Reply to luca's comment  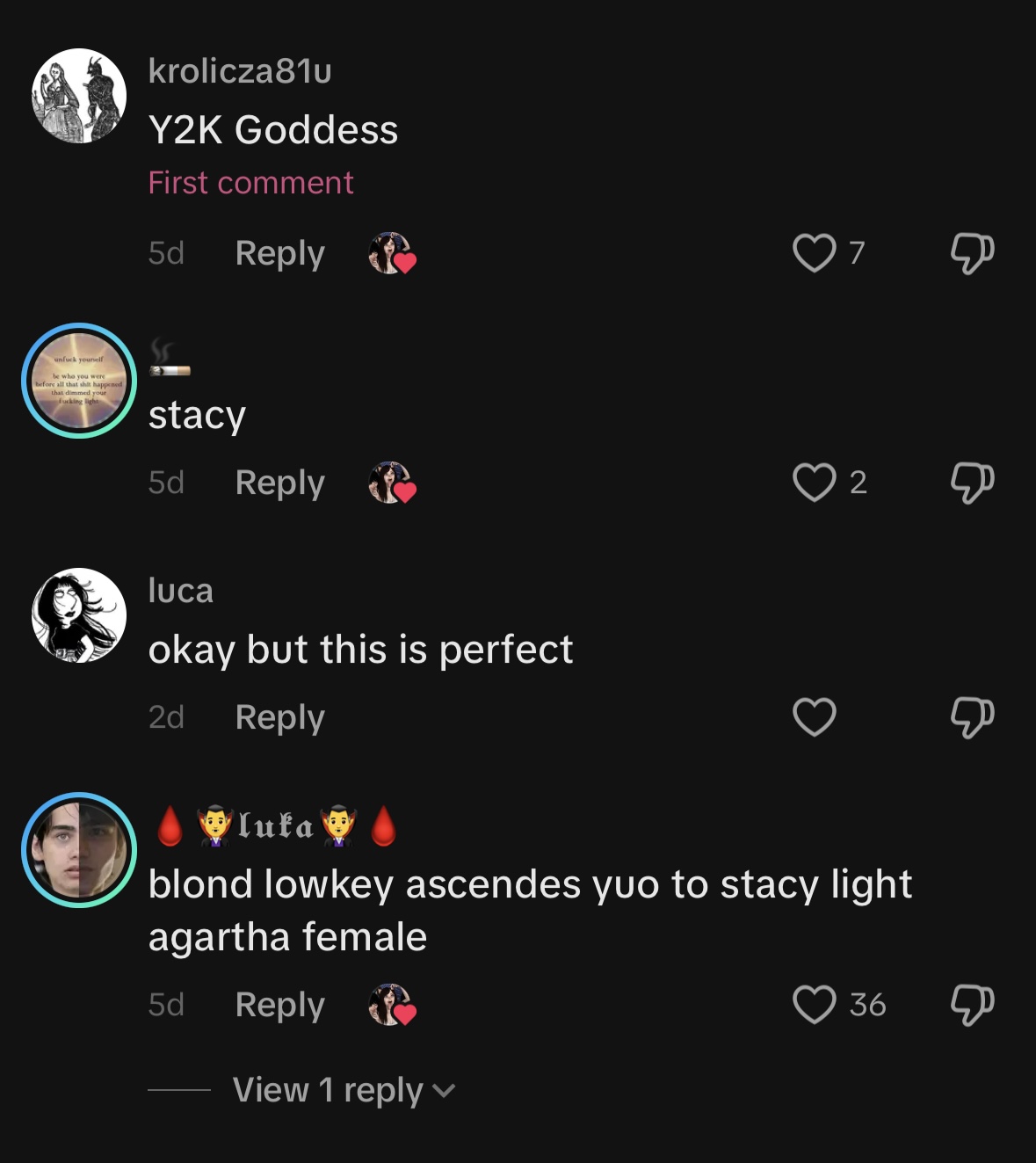[279, 717]
